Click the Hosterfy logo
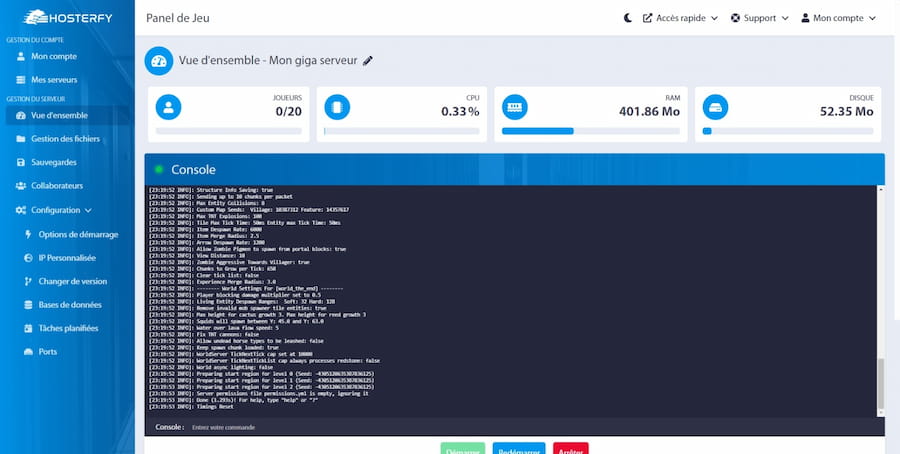The height and width of the screenshot is (454, 900). click(65, 17)
